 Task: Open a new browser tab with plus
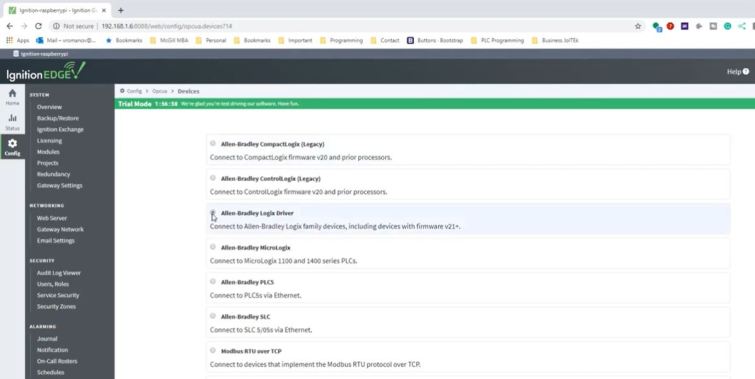[120, 10]
